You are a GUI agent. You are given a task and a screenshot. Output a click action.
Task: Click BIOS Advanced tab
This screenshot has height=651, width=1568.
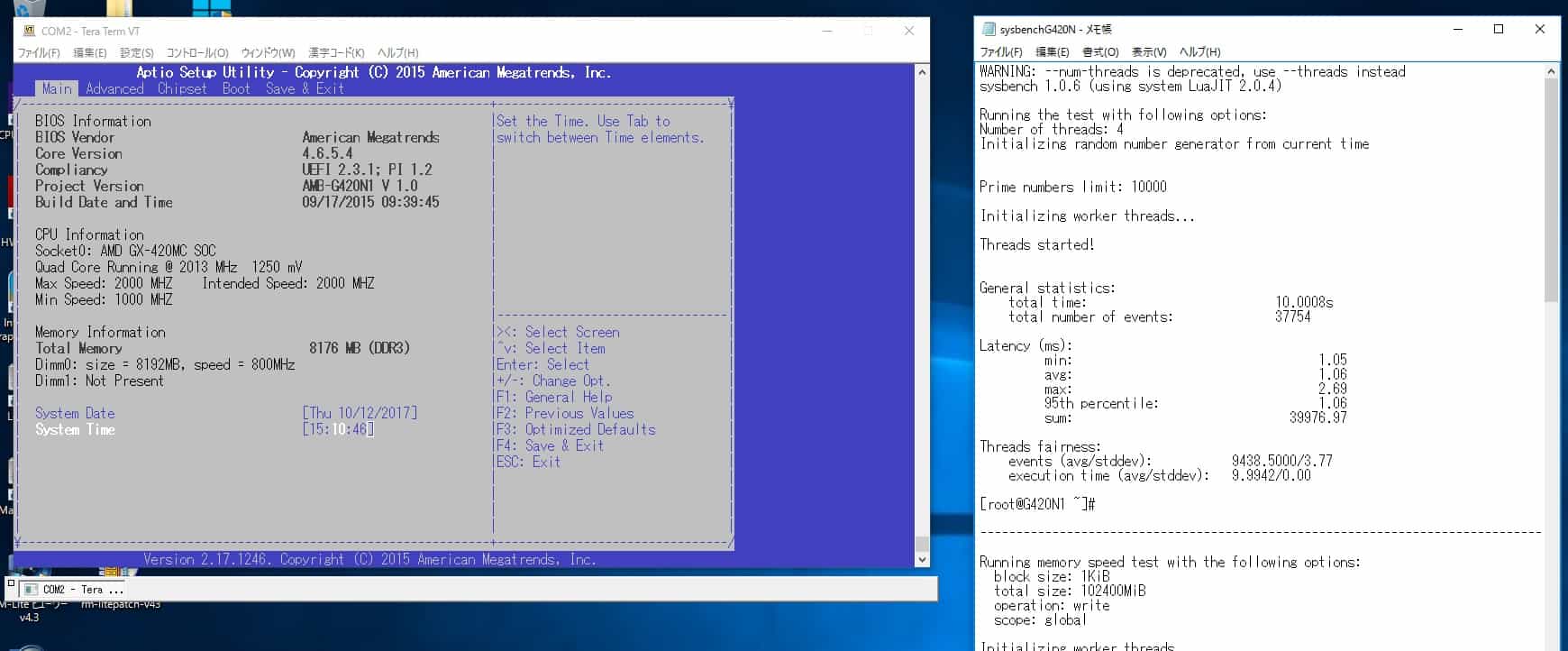coord(114,88)
